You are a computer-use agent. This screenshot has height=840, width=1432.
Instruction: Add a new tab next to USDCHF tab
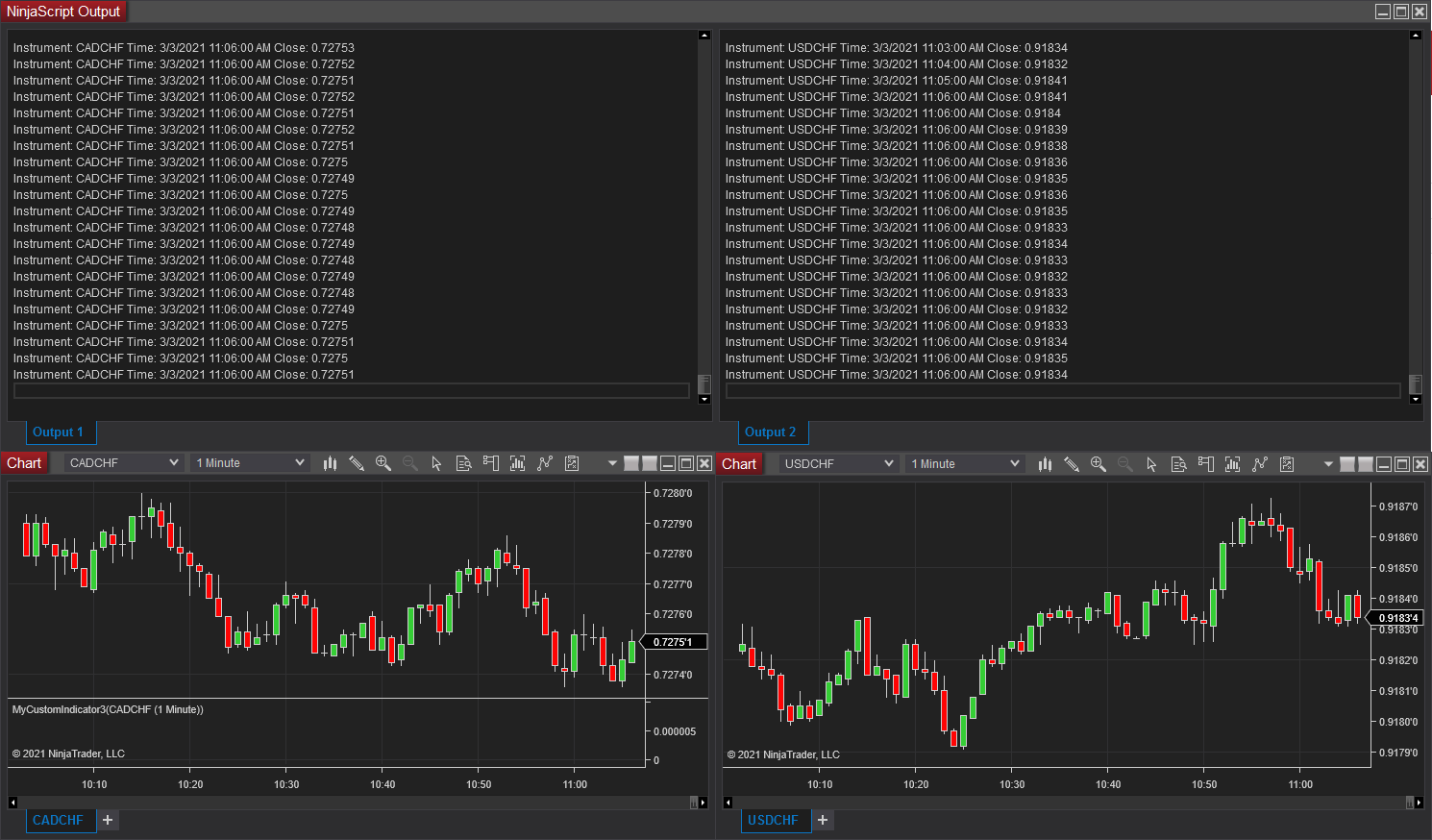click(823, 820)
